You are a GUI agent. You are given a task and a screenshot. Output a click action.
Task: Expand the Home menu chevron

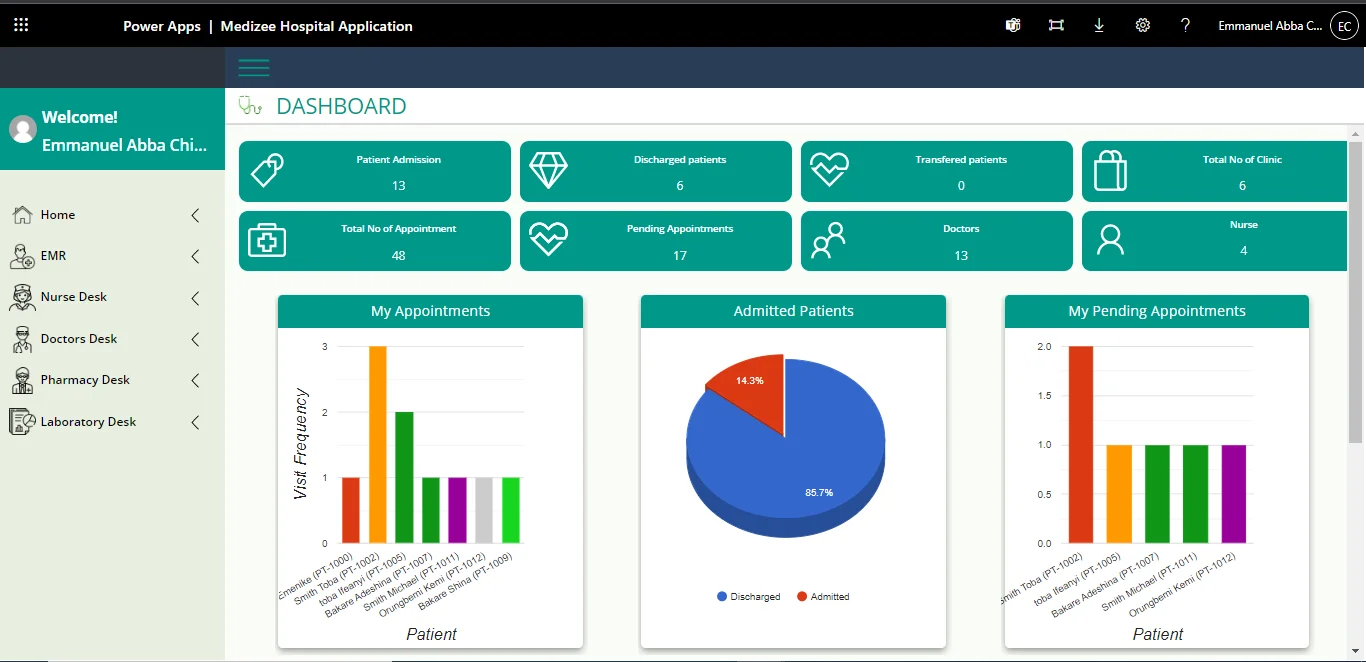[x=195, y=215]
